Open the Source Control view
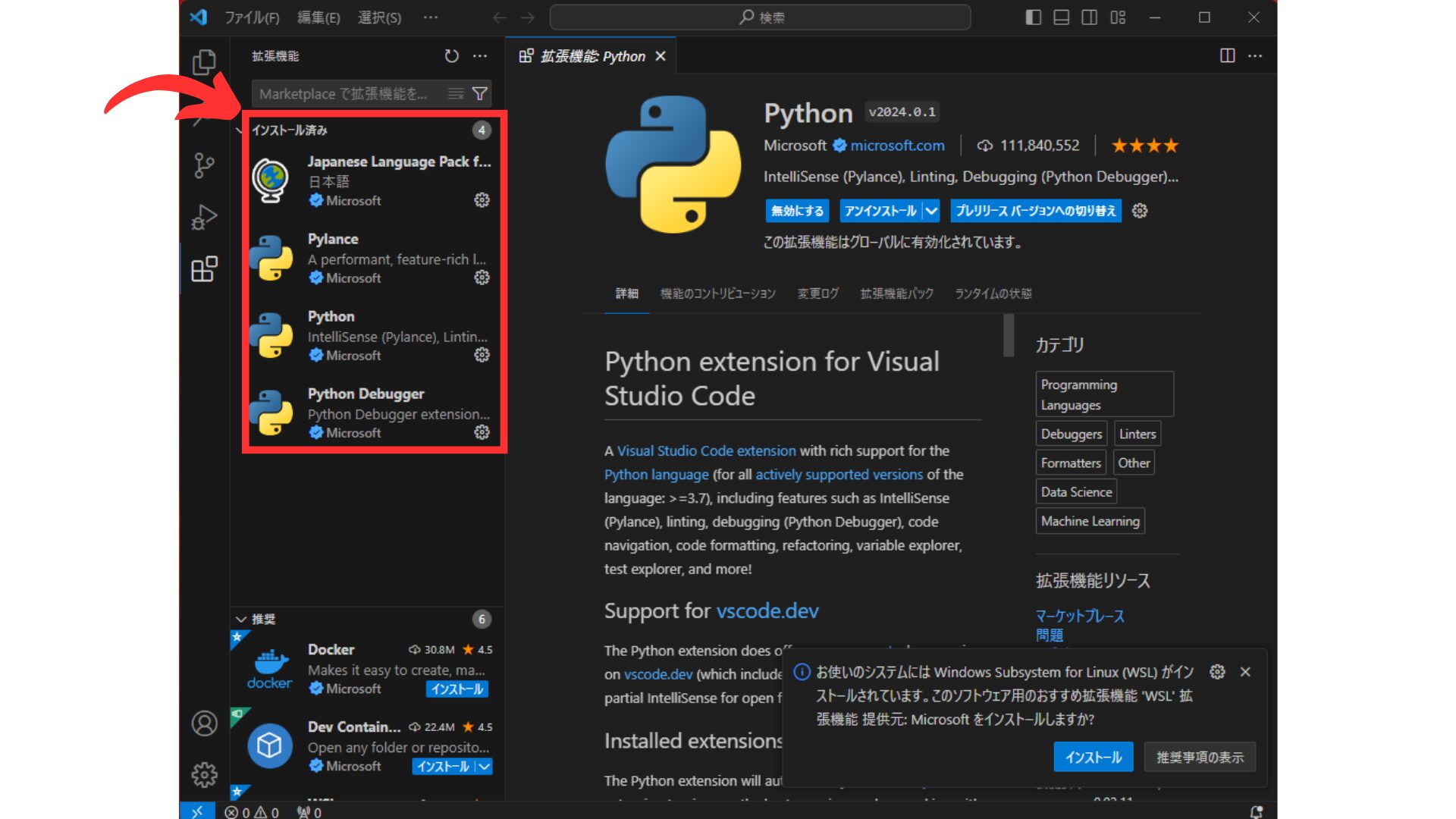The width and height of the screenshot is (1456, 819). 204,165
